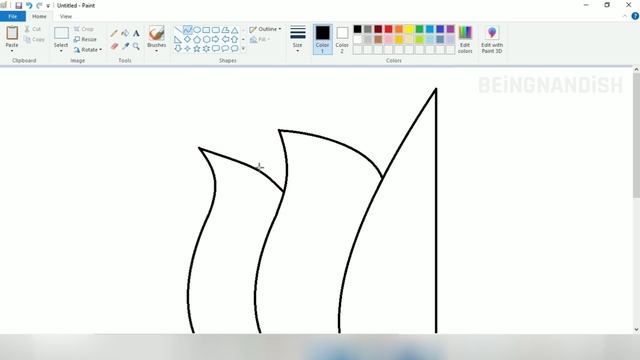Switch to the Home tab

click(39, 16)
